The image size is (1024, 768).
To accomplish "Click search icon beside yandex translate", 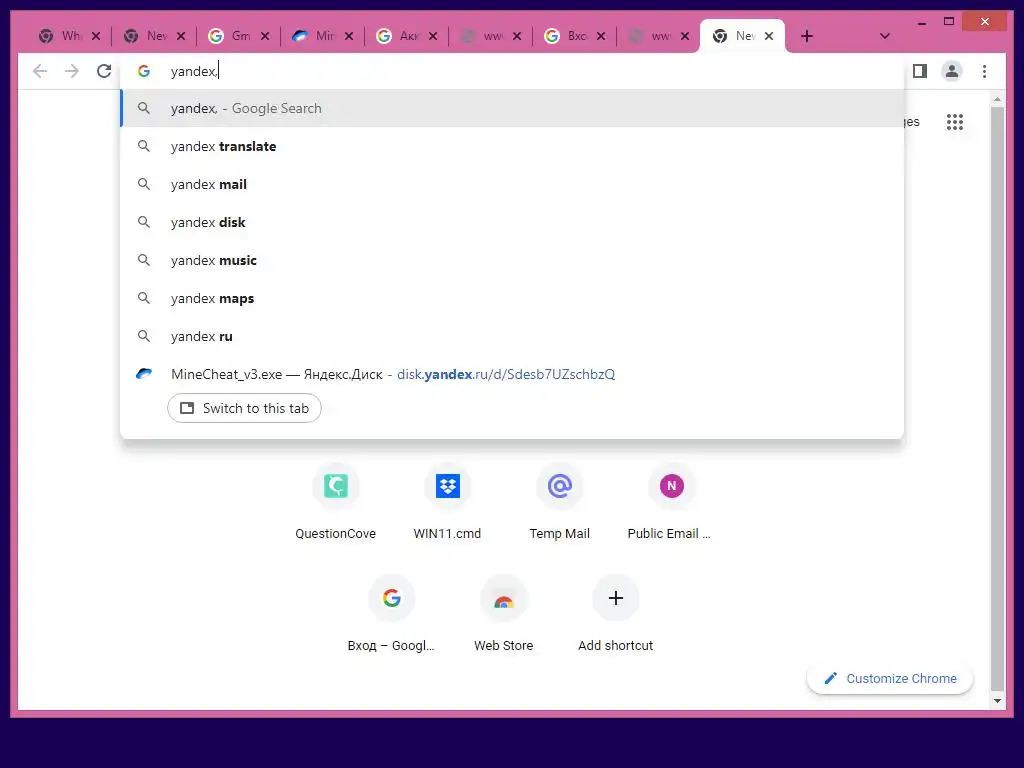I will [x=144, y=146].
